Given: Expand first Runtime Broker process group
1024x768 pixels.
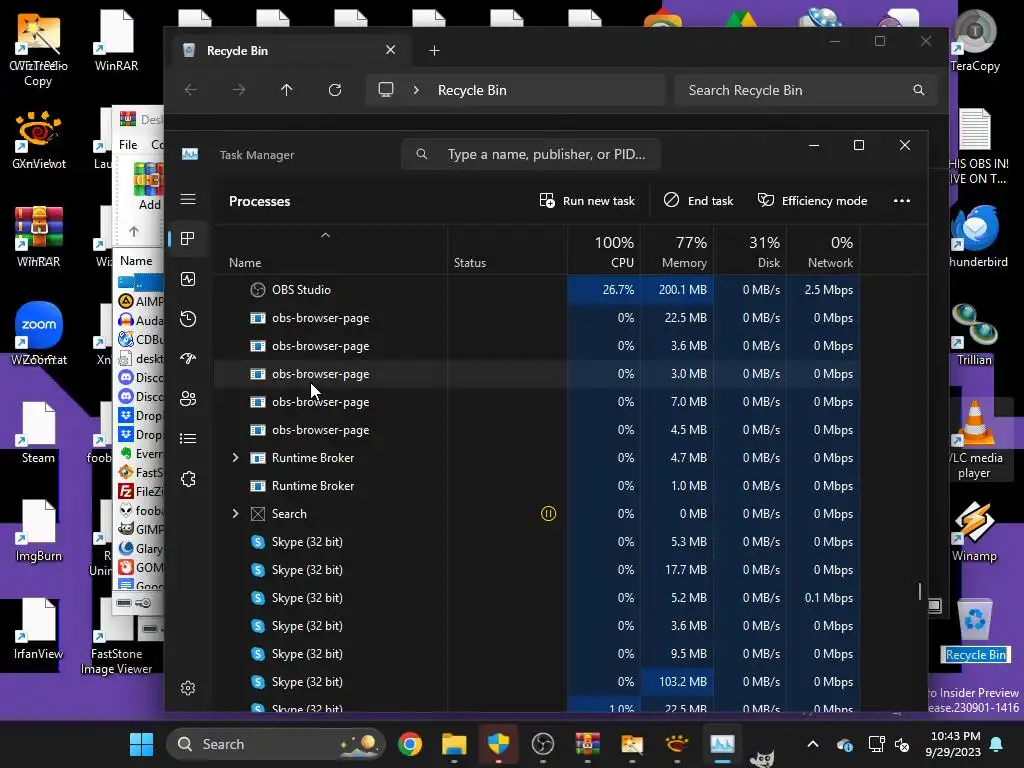Looking at the screenshot, I should (235, 458).
